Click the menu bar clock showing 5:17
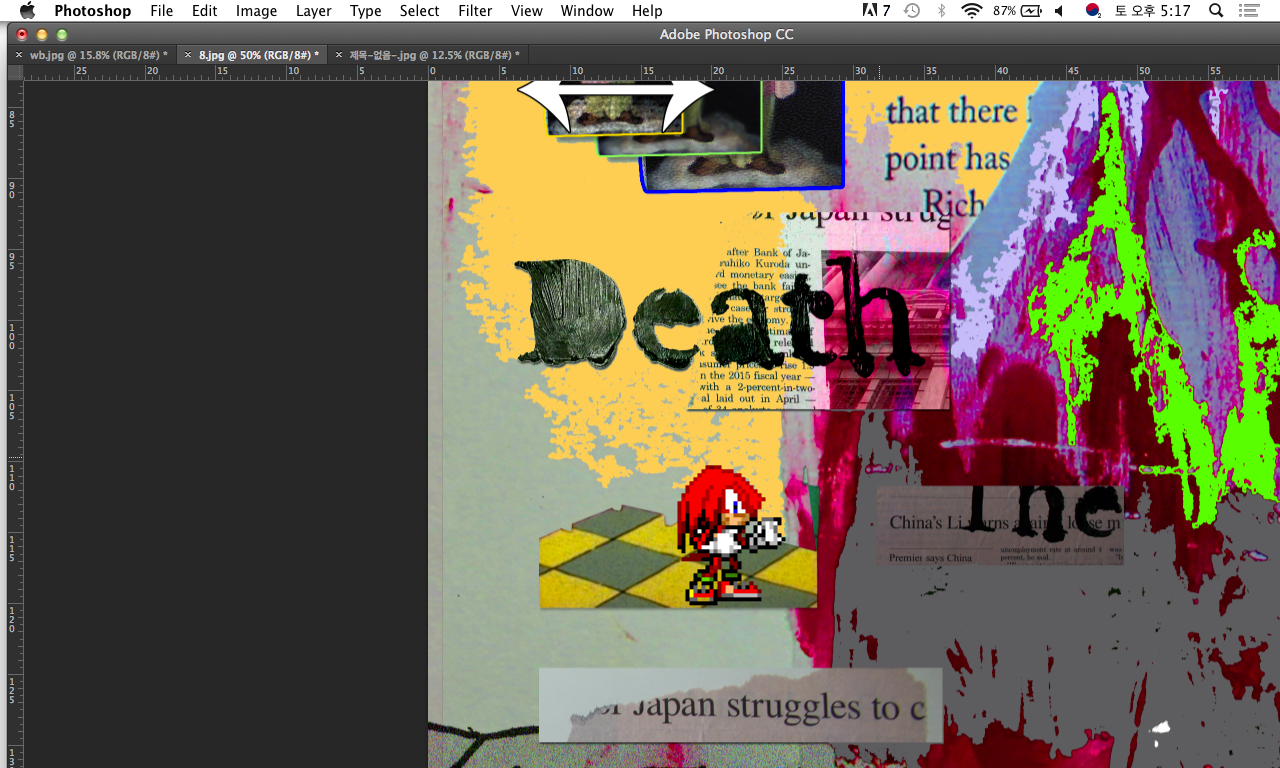Viewport: 1280px width, 768px height. click(x=1152, y=11)
